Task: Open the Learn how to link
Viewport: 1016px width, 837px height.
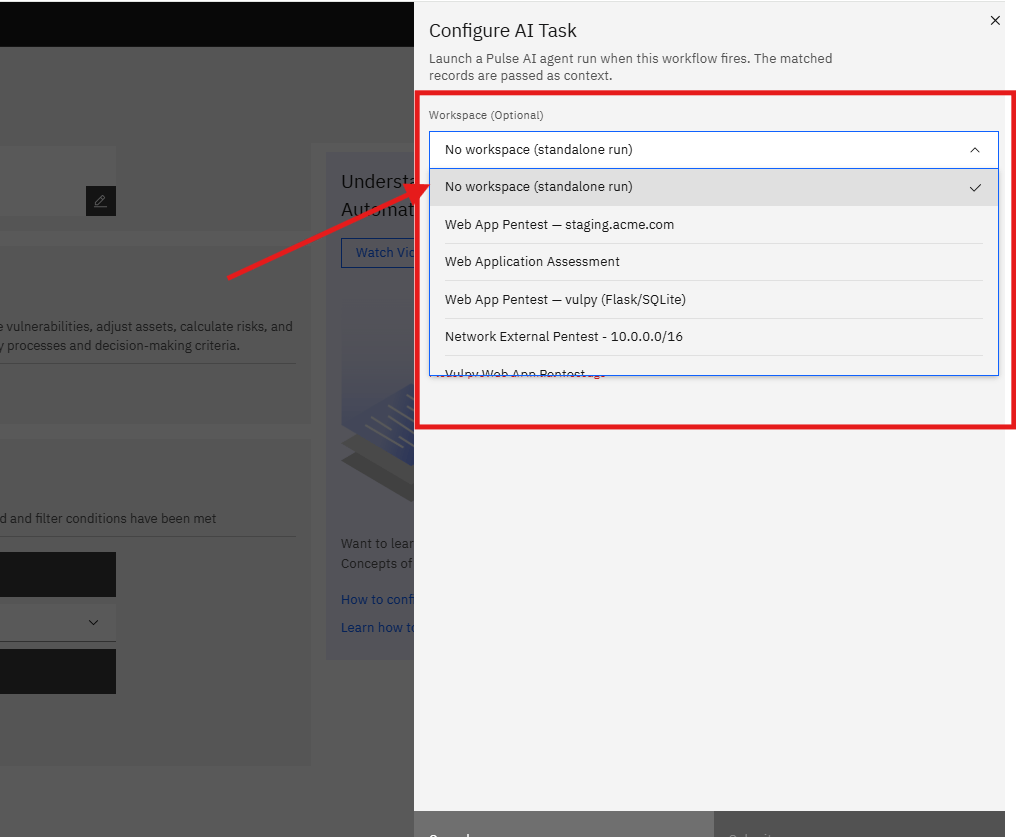Action: tap(377, 628)
